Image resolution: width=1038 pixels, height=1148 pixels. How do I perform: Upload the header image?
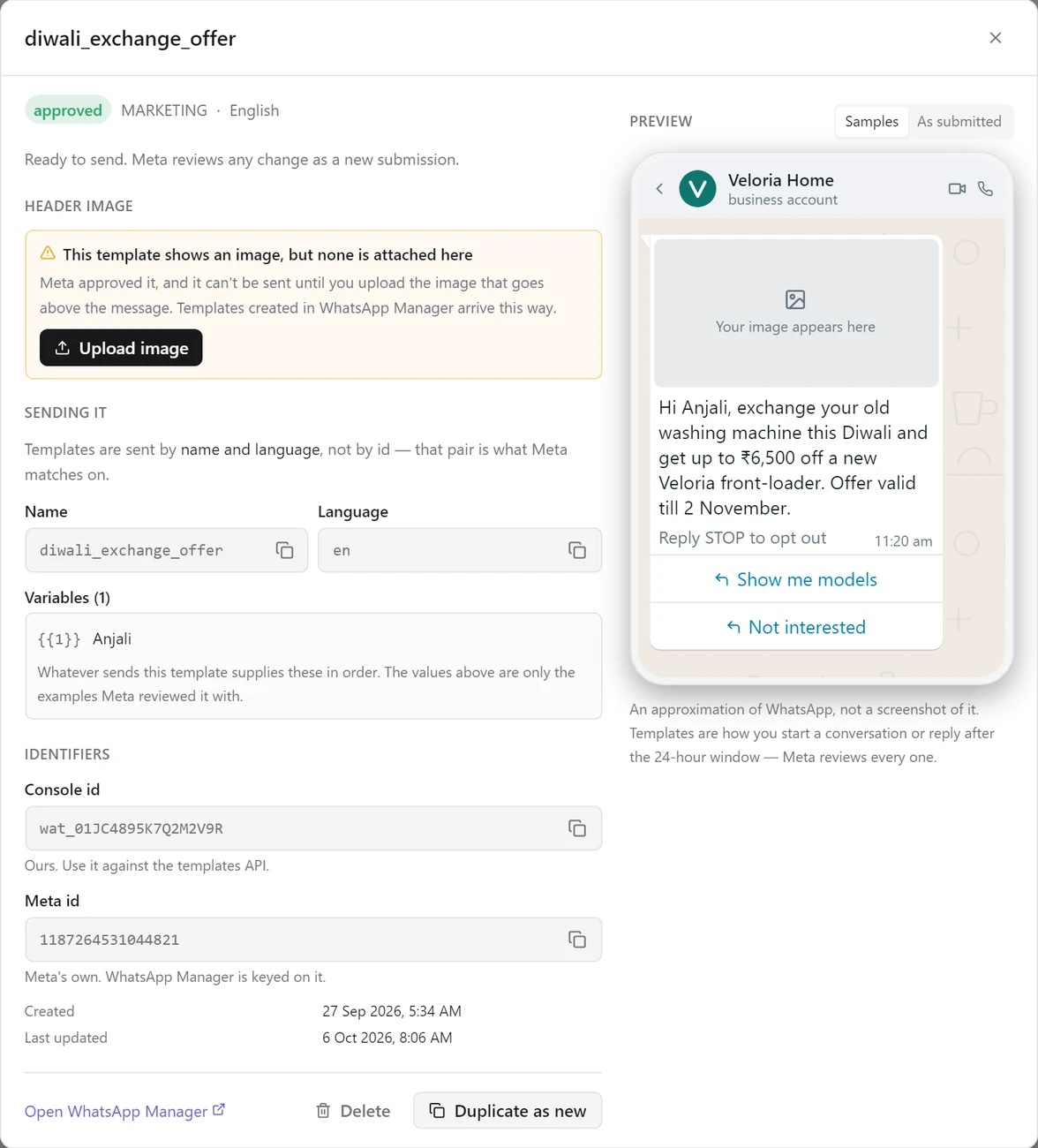tap(121, 348)
